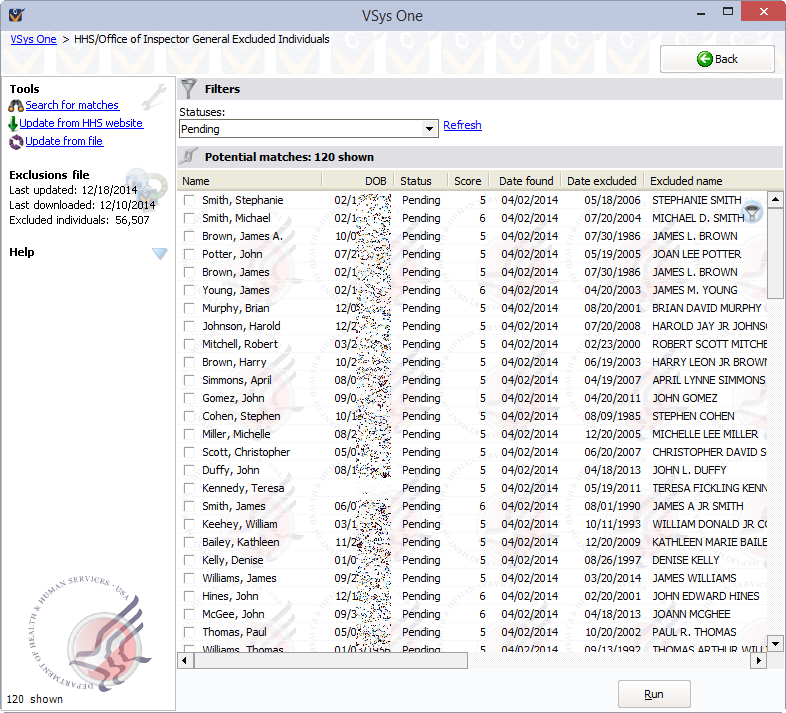Select the McGee, John row name

click(x=233, y=615)
